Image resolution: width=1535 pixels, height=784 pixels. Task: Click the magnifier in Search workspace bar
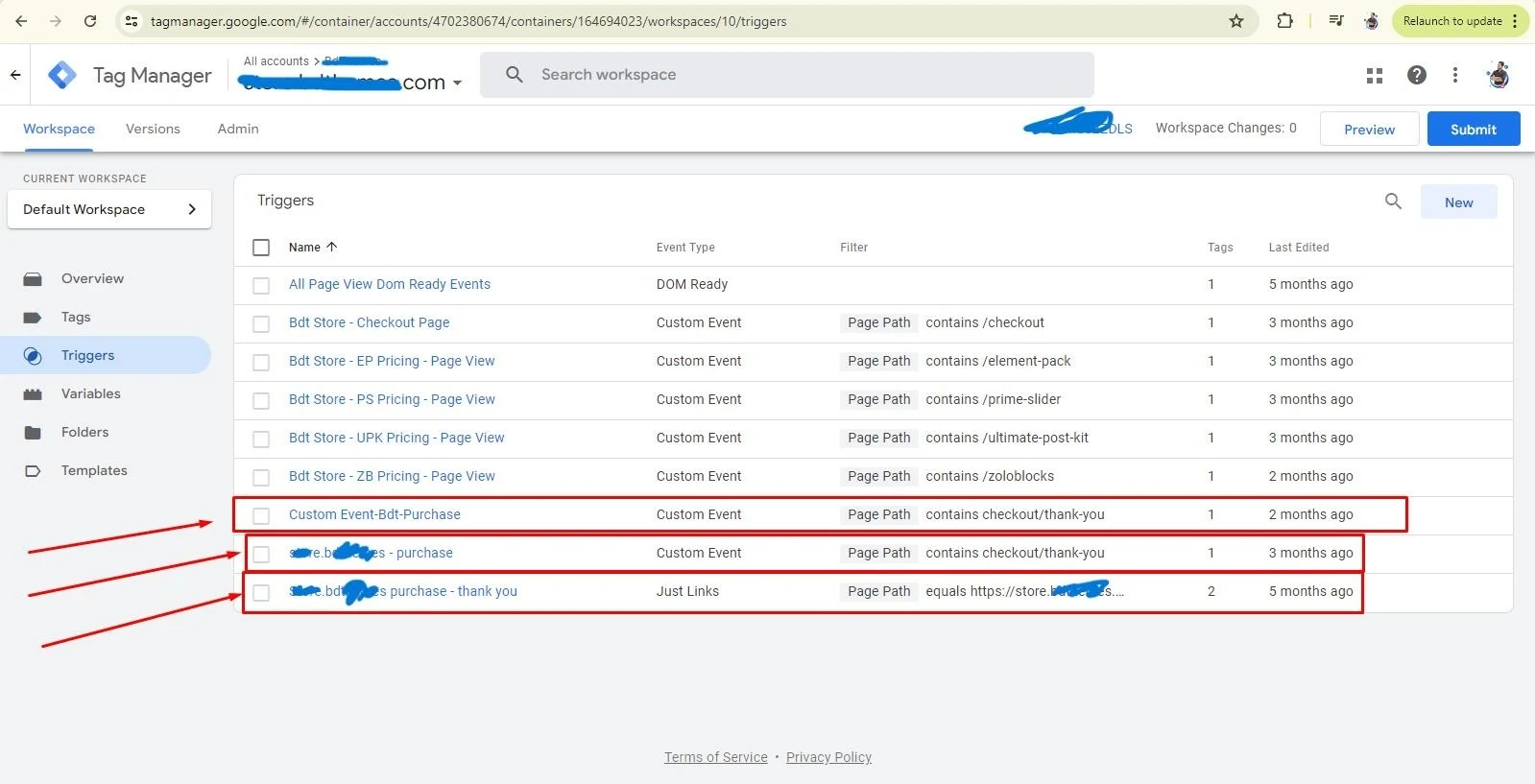[x=515, y=75]
